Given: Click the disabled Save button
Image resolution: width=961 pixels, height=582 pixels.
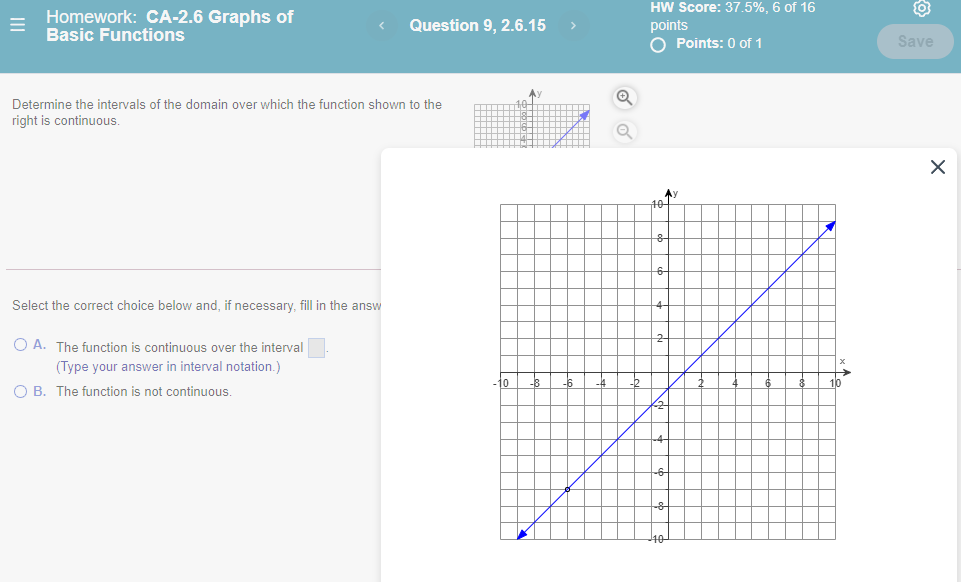Looking at the screenshot, I should (x=913, y=41).
